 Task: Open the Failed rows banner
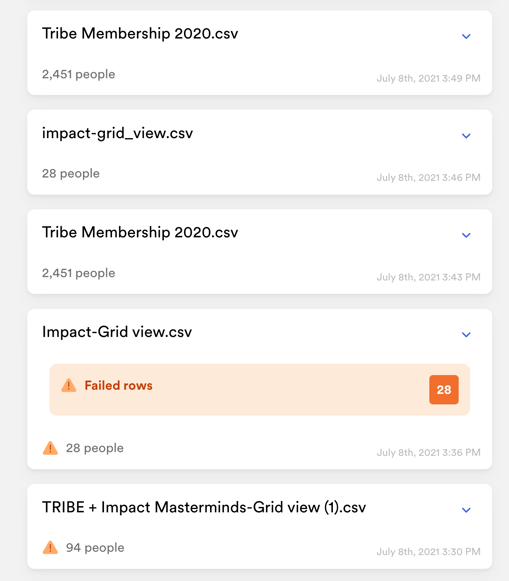point(260,389)
